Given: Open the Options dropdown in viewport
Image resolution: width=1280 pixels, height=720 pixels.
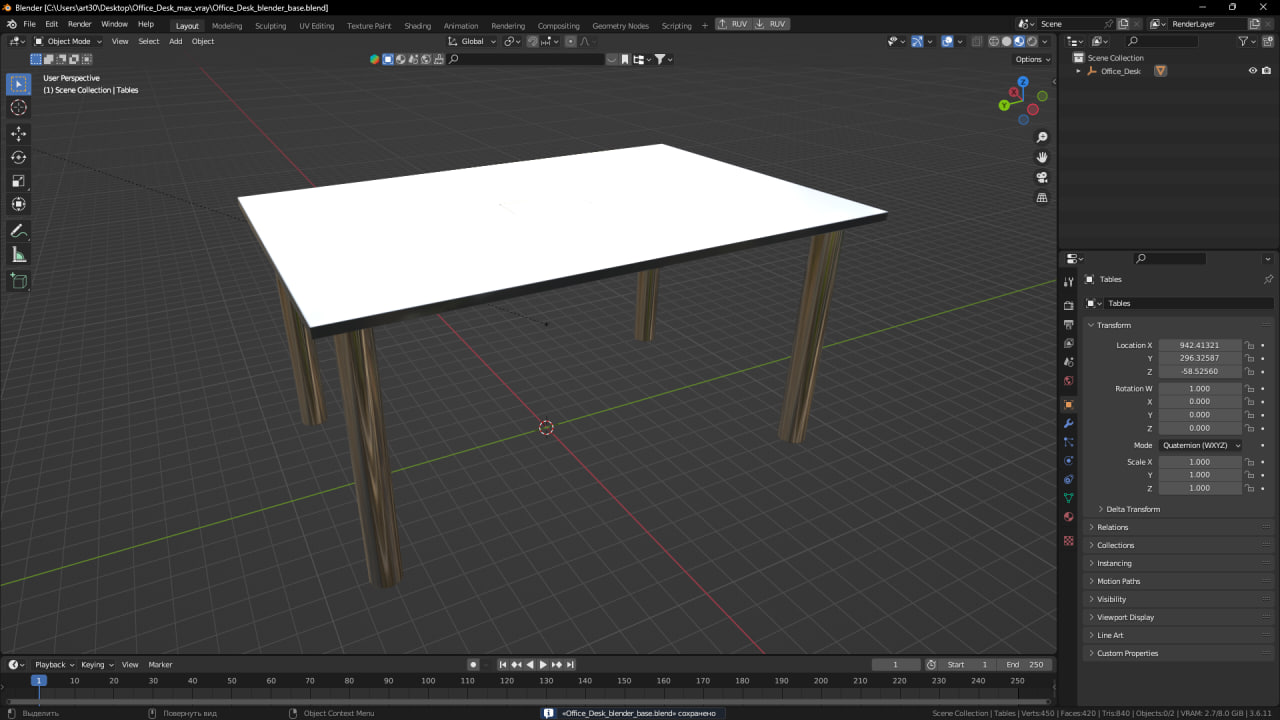Looking at the screenshot, I should 1033,59.
